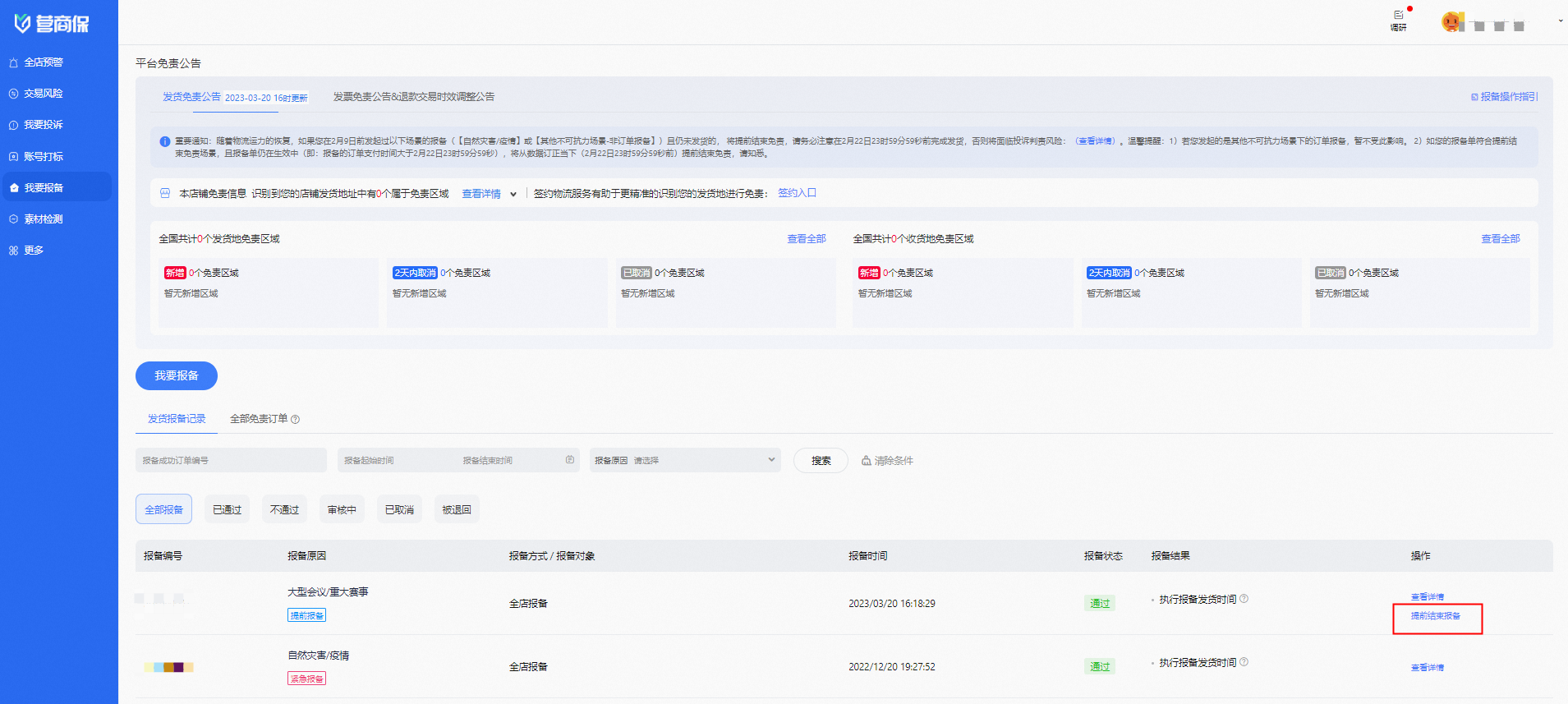The image size is (1568, 704).
Task: Open 报备操作指引 link
Action: (1504, 97)
